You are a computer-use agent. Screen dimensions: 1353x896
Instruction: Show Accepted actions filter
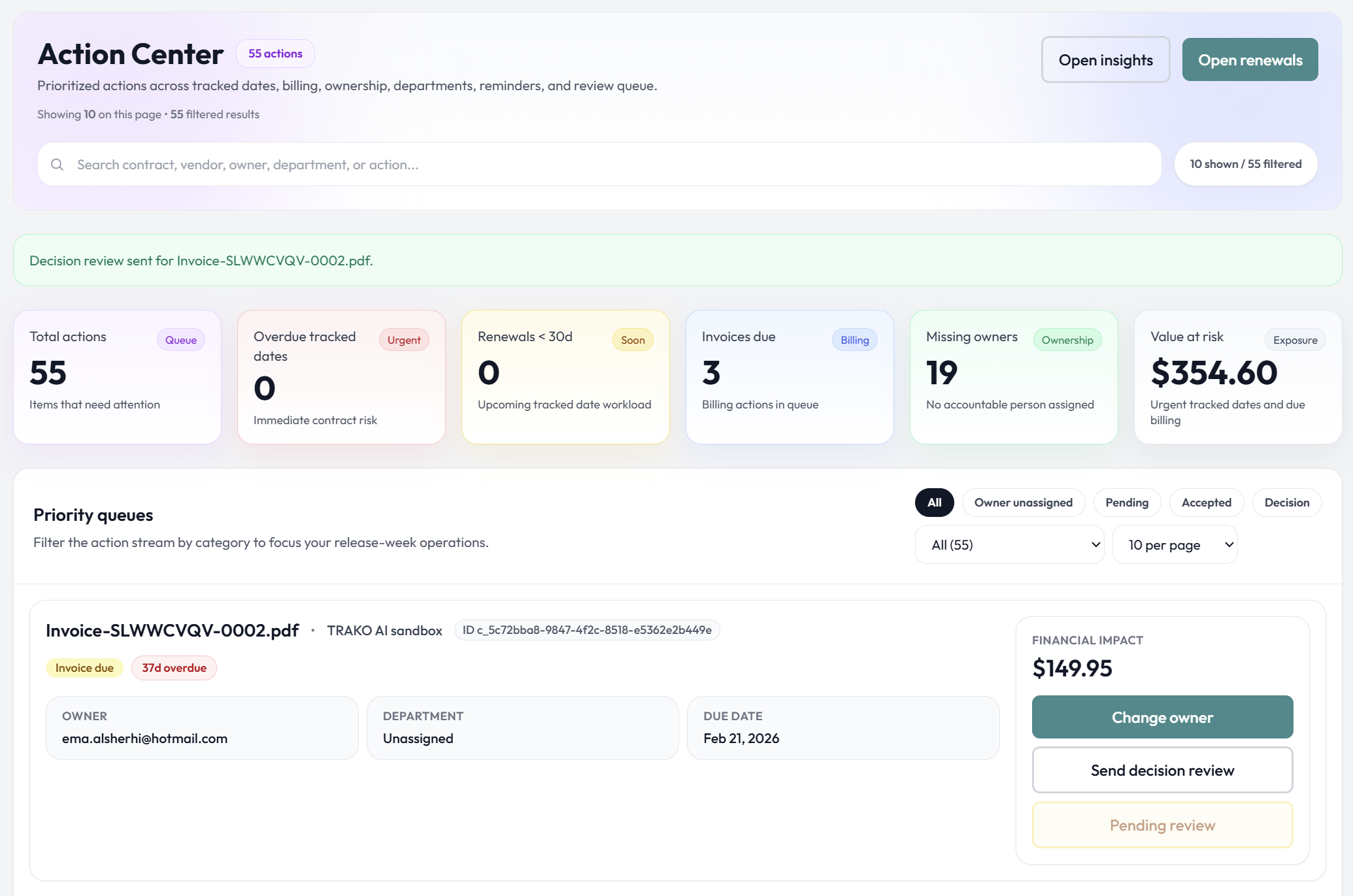click(x=1206, y=503)
